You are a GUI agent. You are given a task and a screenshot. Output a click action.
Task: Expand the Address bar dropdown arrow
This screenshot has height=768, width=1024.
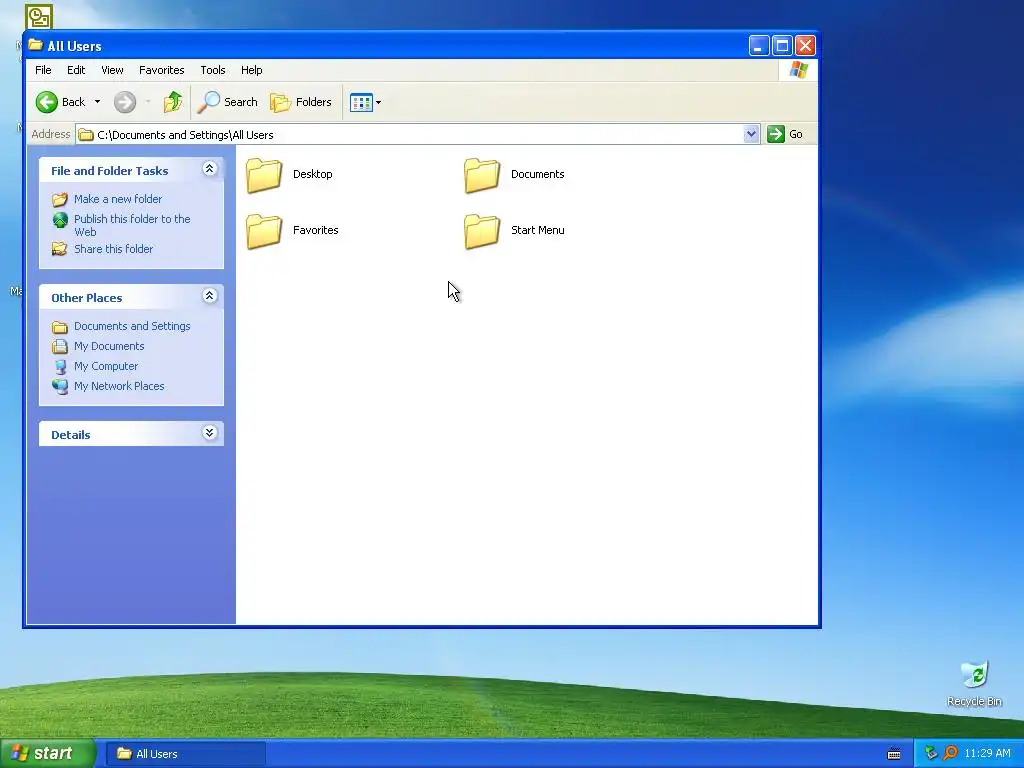coord(751,135)
